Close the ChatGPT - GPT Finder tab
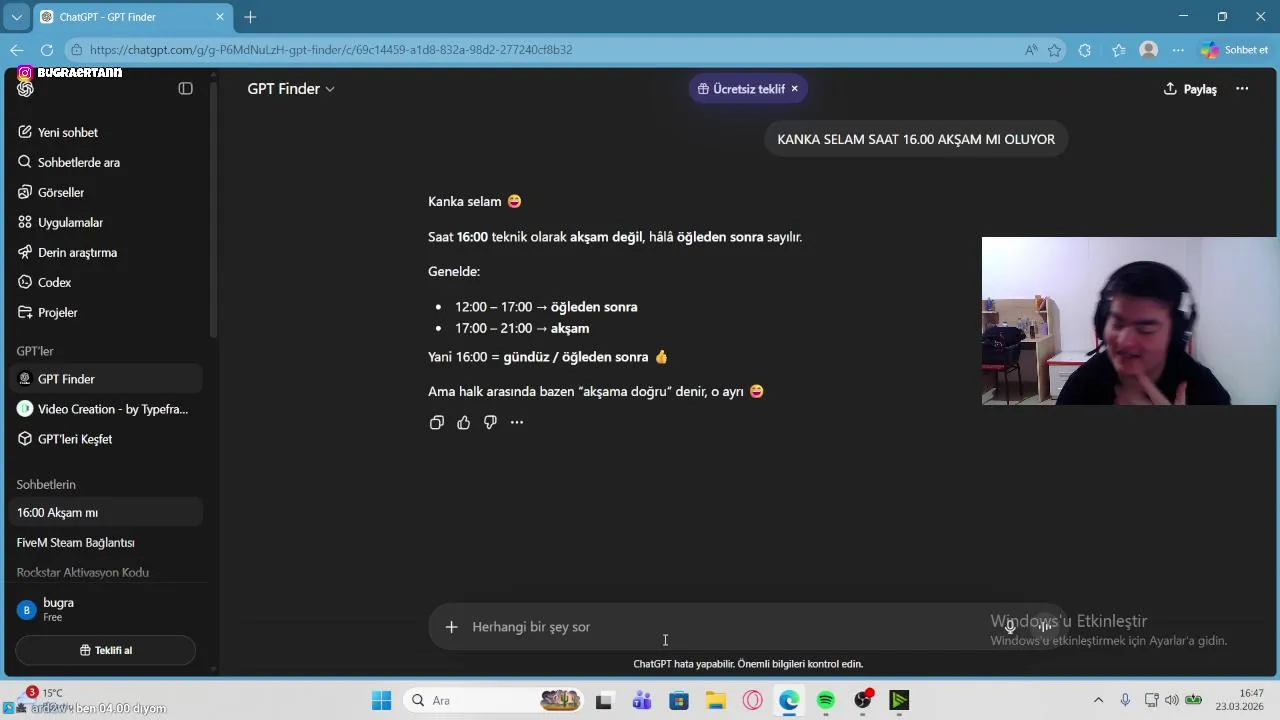The height and width of the screenshot is (720, 1280). pos(220,17)
